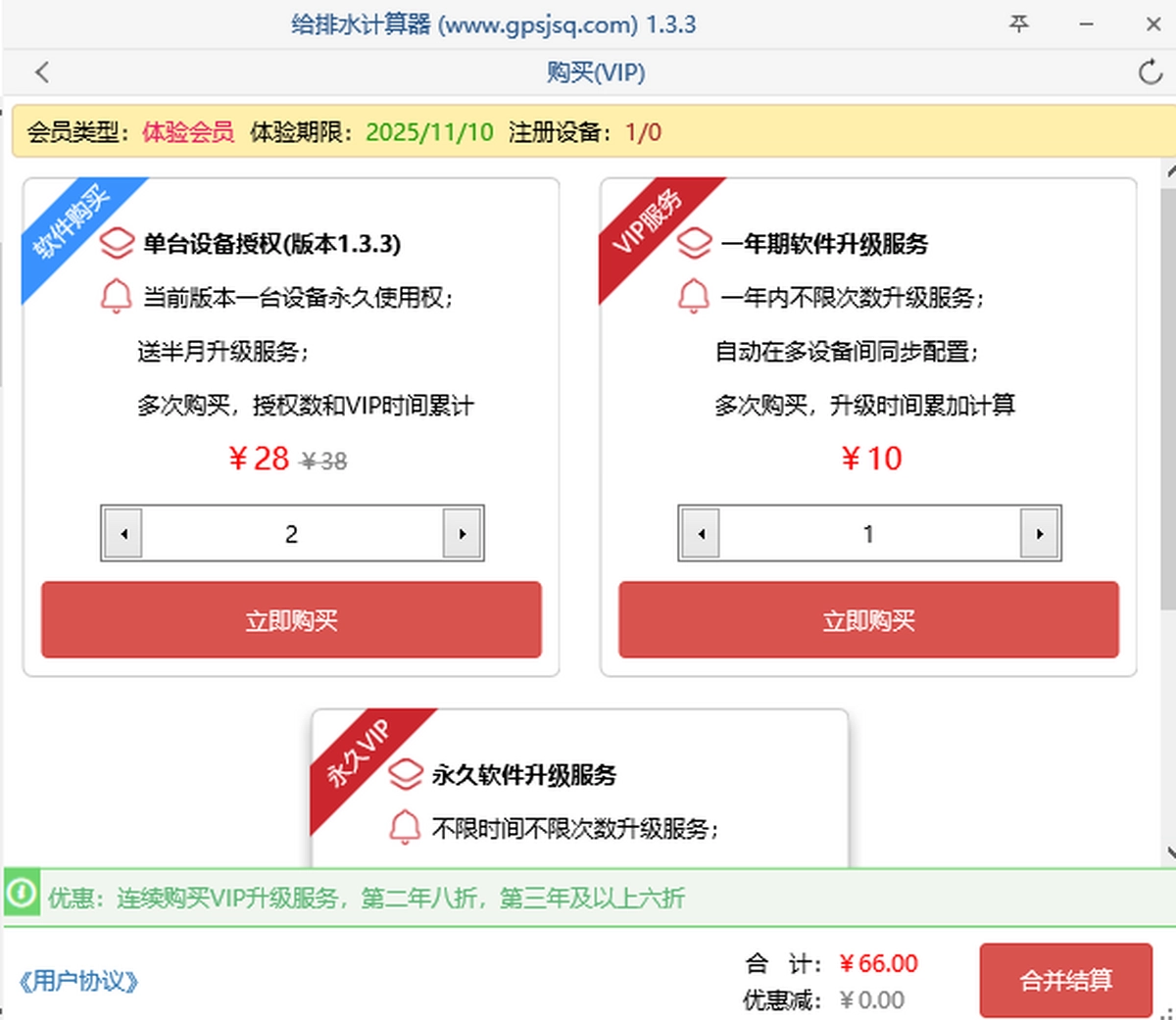
Task: Click bell icon beside 当前版本一台设备永久使用权
Action: tap(117, 296)
